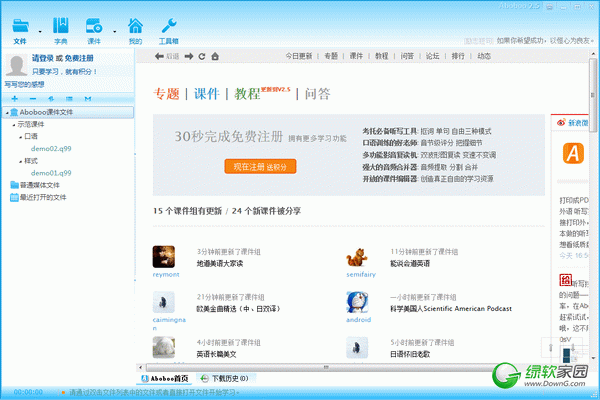The width and height of the screenshot is (600, 400).
Task: Select 最近打开的文件 recent files item
Action: 38,198
